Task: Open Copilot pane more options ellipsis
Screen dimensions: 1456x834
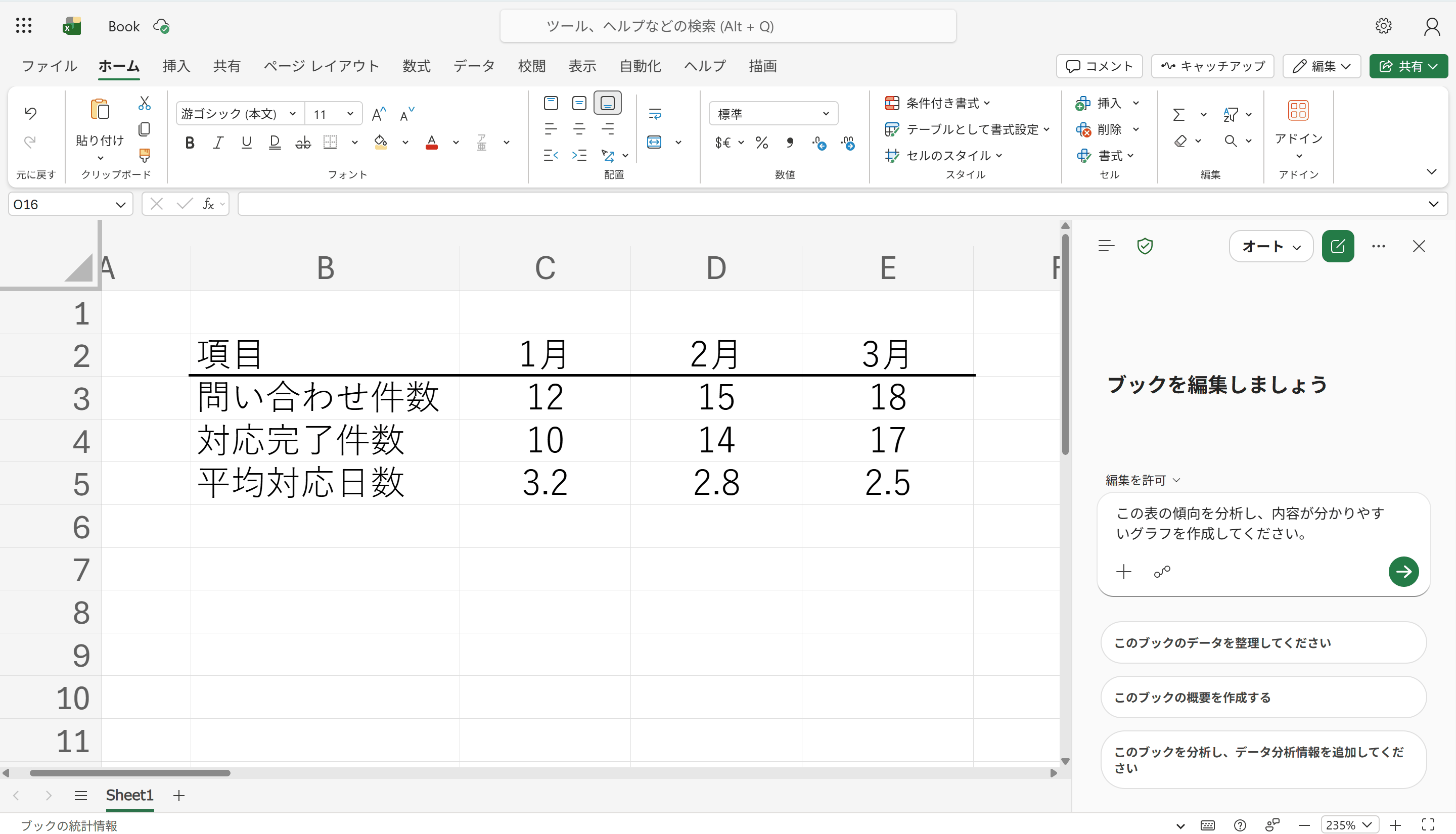Action: pos(1378,246)
